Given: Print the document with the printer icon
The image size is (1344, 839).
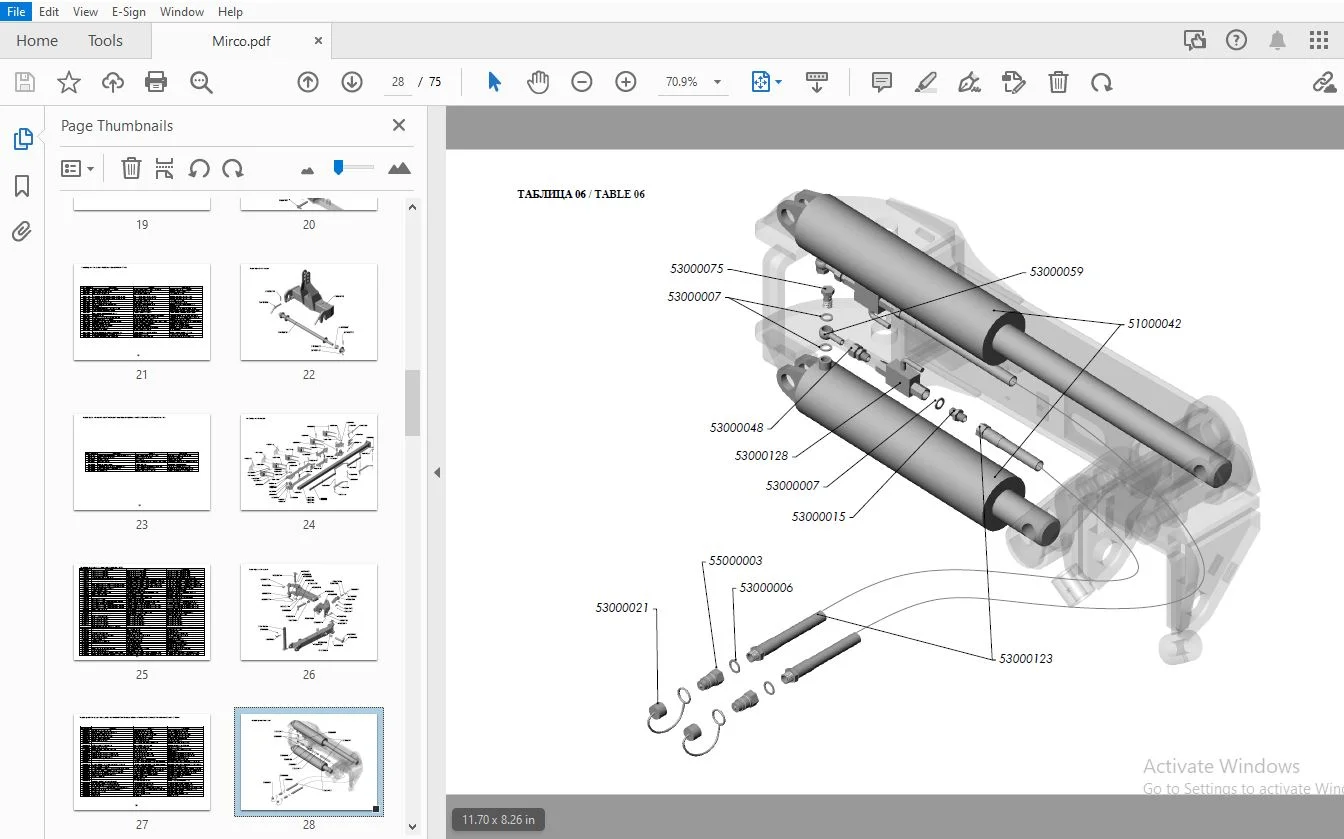Looking at the screenshot, I should pyautogui.click(x=156, y=82).
